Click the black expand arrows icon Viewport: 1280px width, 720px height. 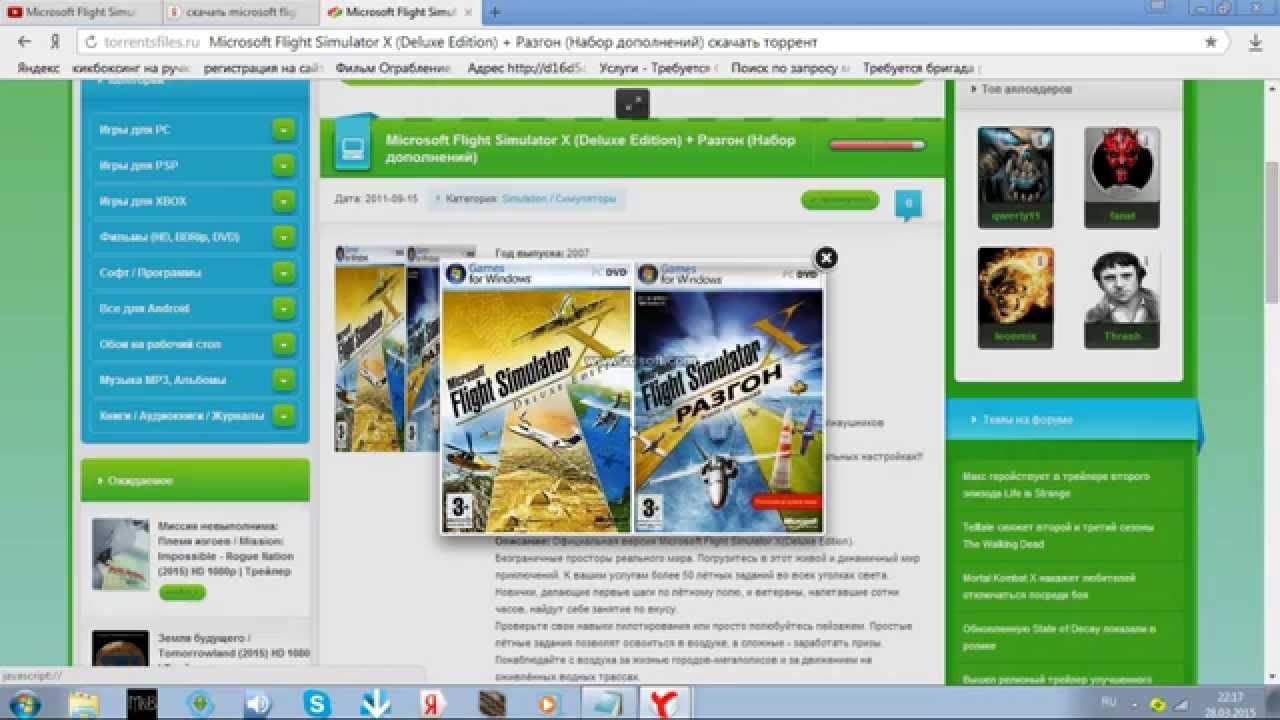point(632,104)
